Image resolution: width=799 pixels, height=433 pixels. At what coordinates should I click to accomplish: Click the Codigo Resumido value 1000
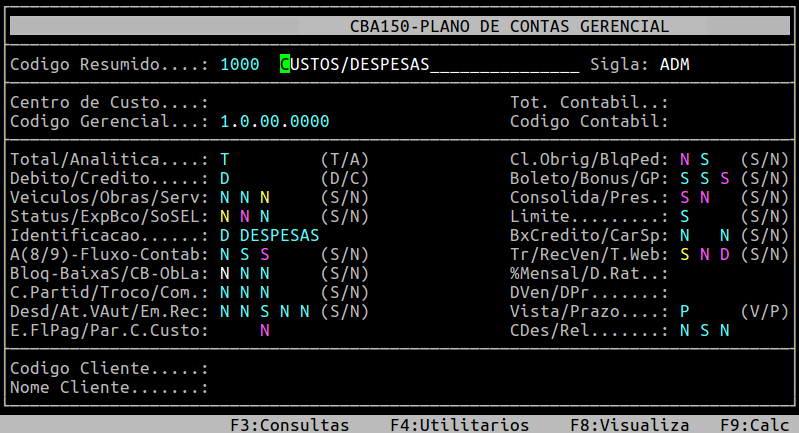pyautogui.click(x=239, y=65)
